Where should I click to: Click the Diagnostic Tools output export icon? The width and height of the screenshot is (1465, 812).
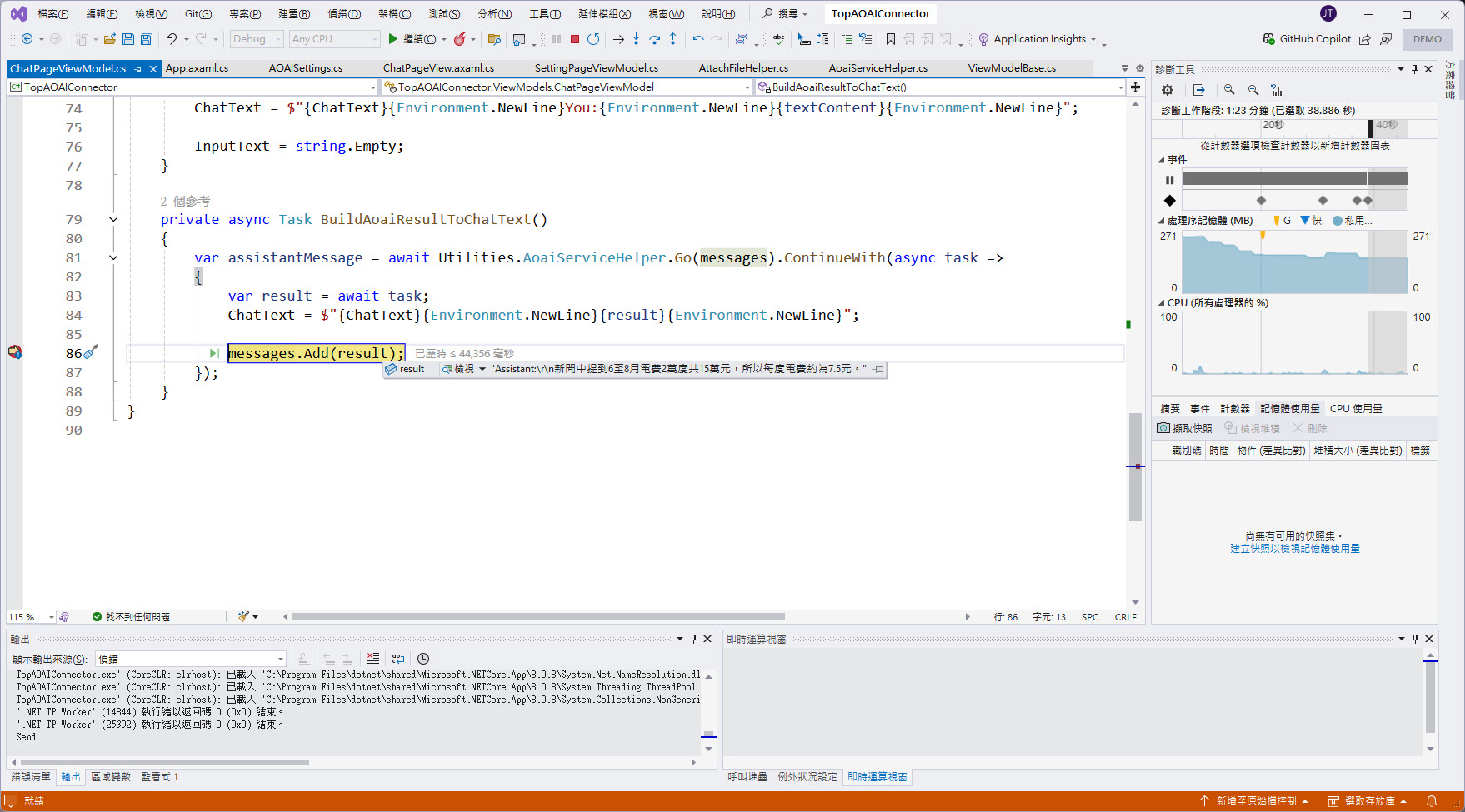pyautogui.click(x=1198, y=90)
